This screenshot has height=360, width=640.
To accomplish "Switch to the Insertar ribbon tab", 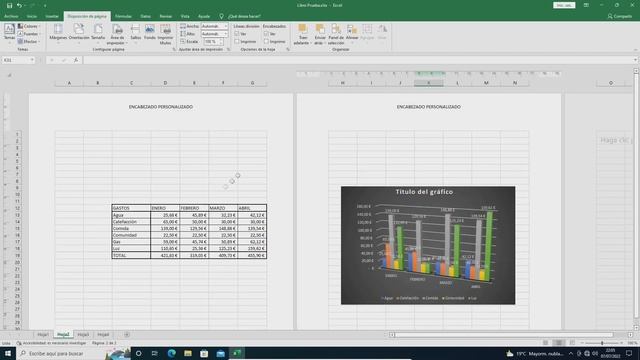I will click(52, 16).
